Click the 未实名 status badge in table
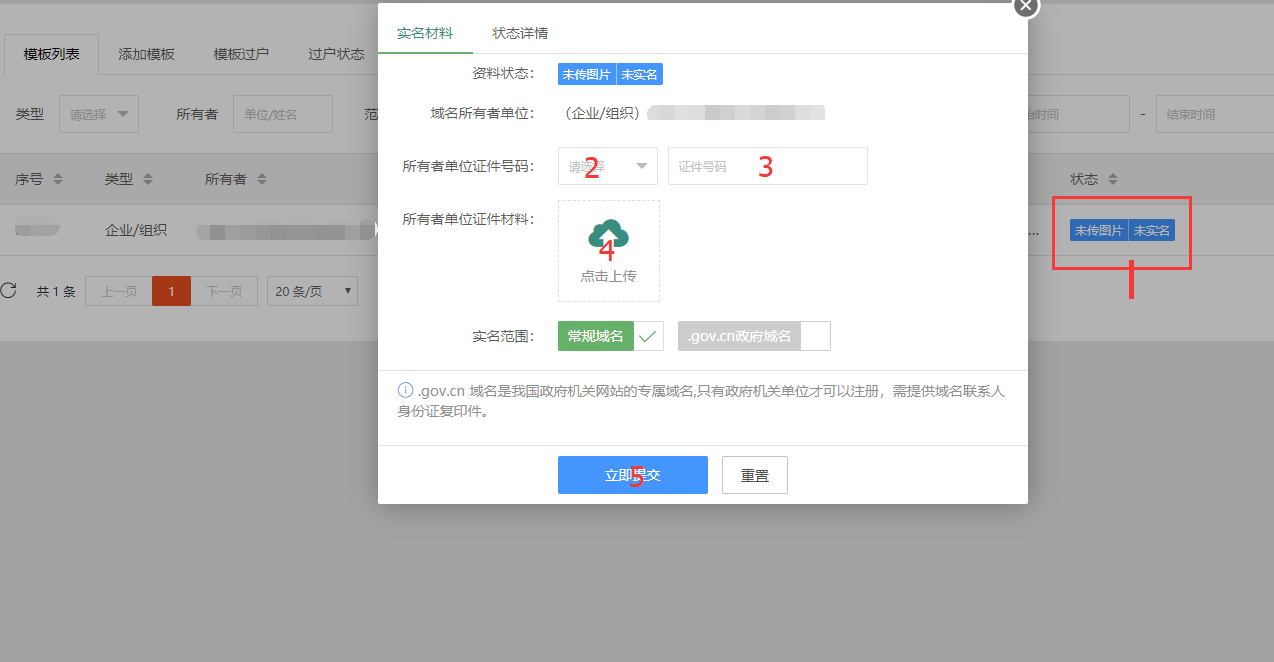The height and width of the screenshot is (662, 1274). click(x=1151, y=230)
